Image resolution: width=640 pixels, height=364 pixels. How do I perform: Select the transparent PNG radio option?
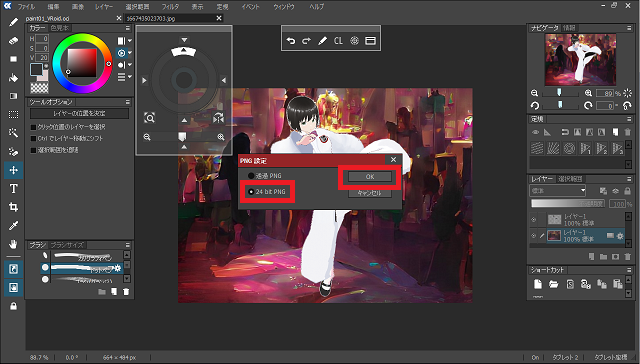tap(251, 176)
